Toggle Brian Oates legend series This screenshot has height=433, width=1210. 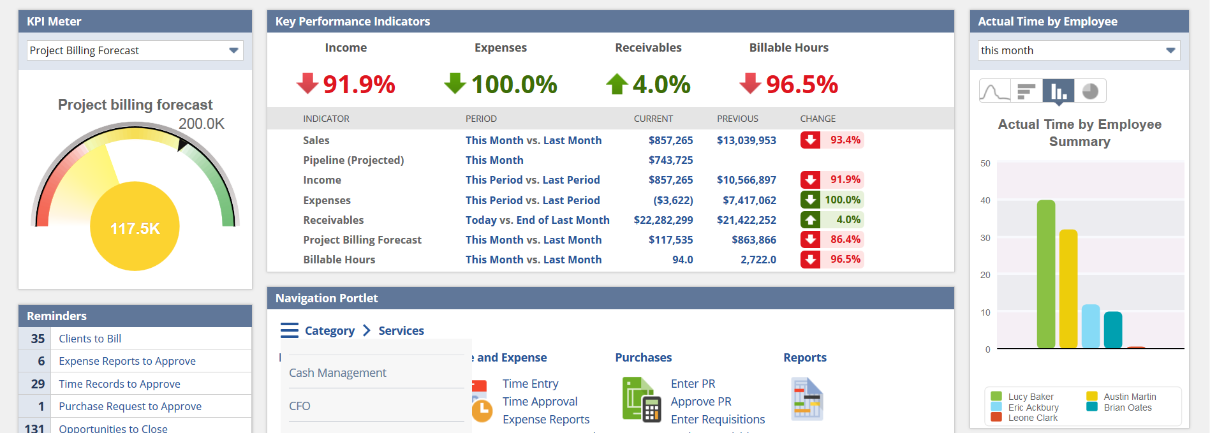coord(1121,407)
